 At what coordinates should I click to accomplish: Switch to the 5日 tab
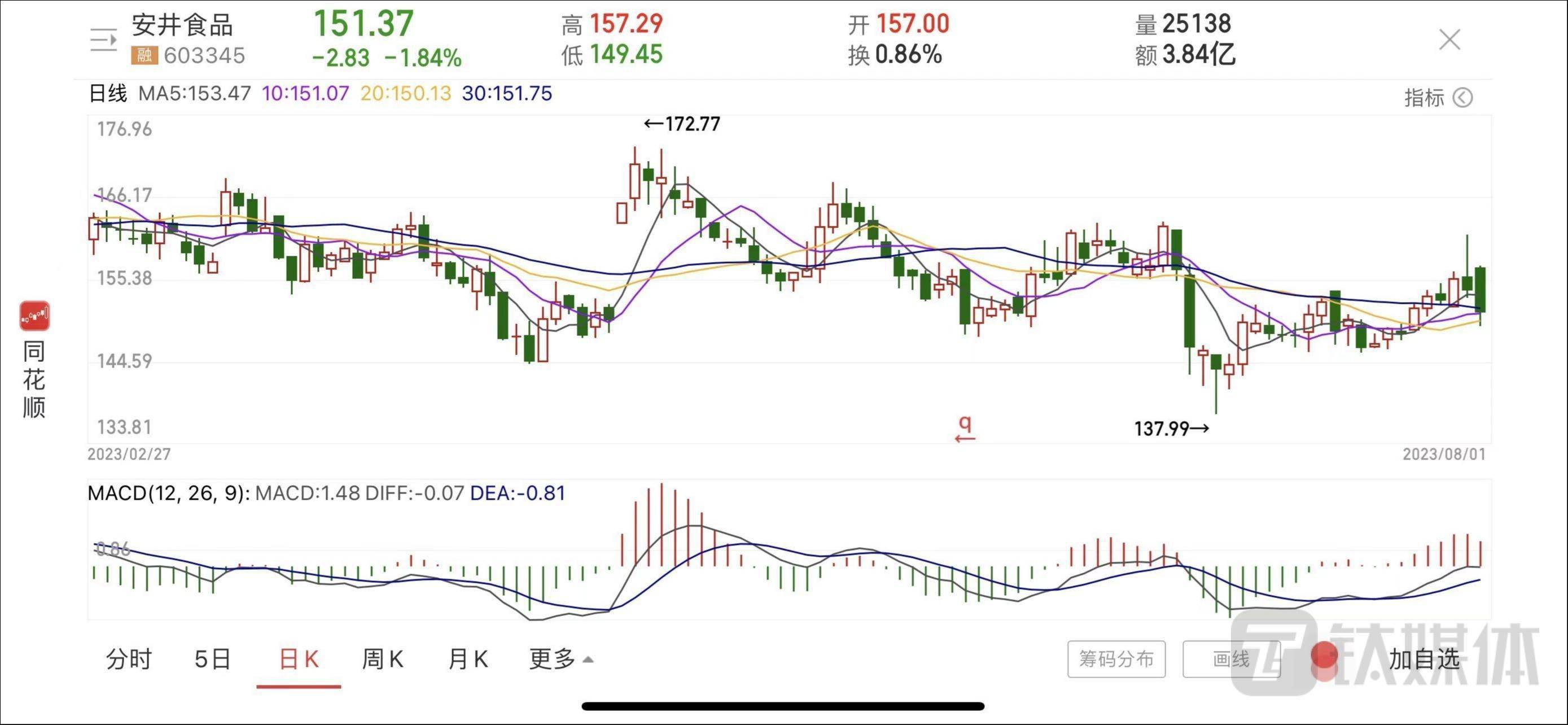[212, 658]
